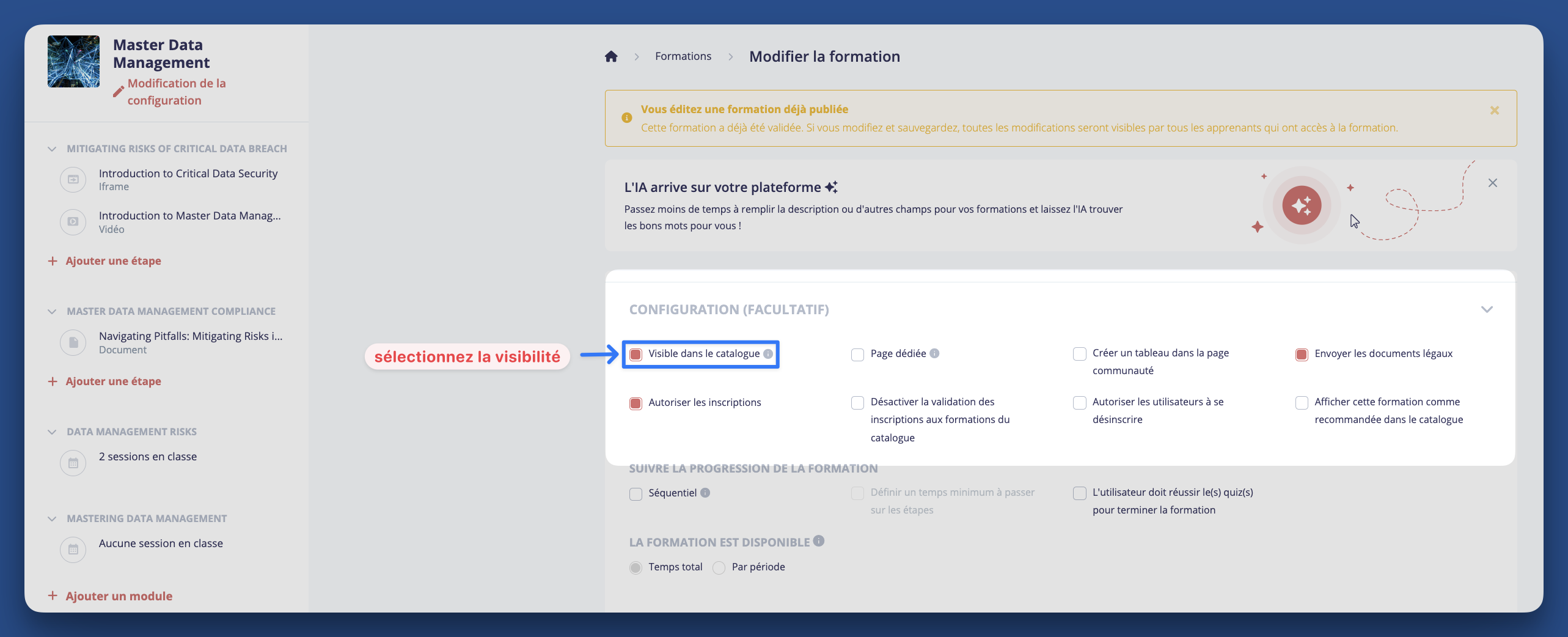Click the info icon next to Page dédiée
Screen dimensions: 1568x637
(x=934, y=353)
